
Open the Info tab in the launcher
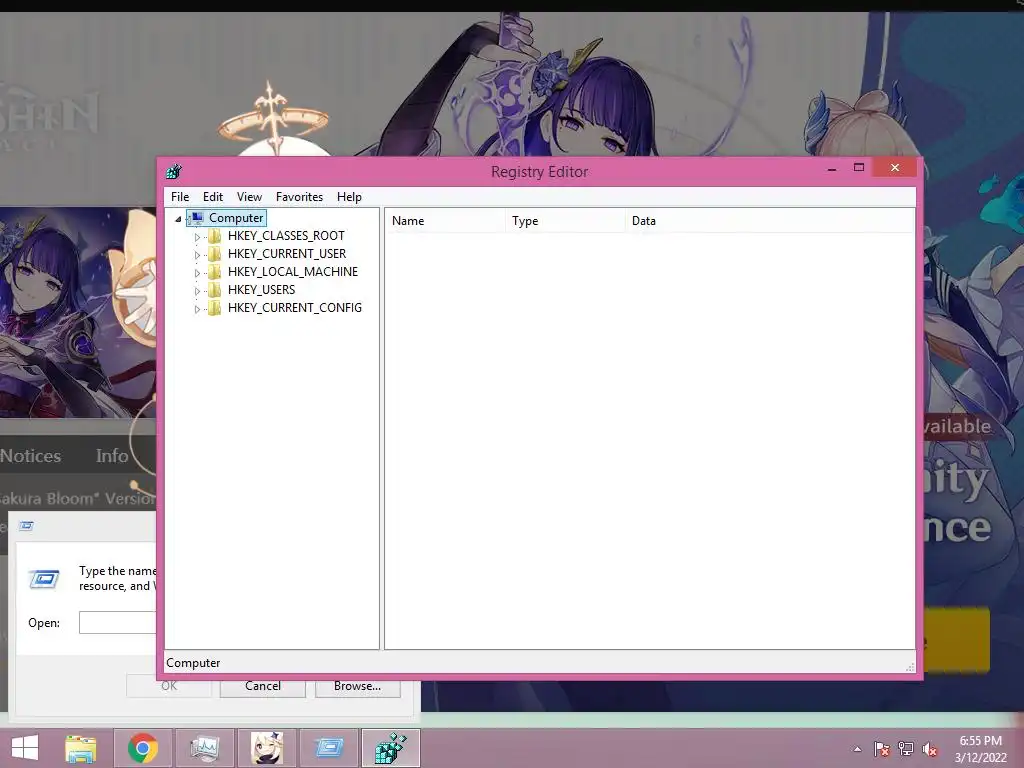(112, 456)
